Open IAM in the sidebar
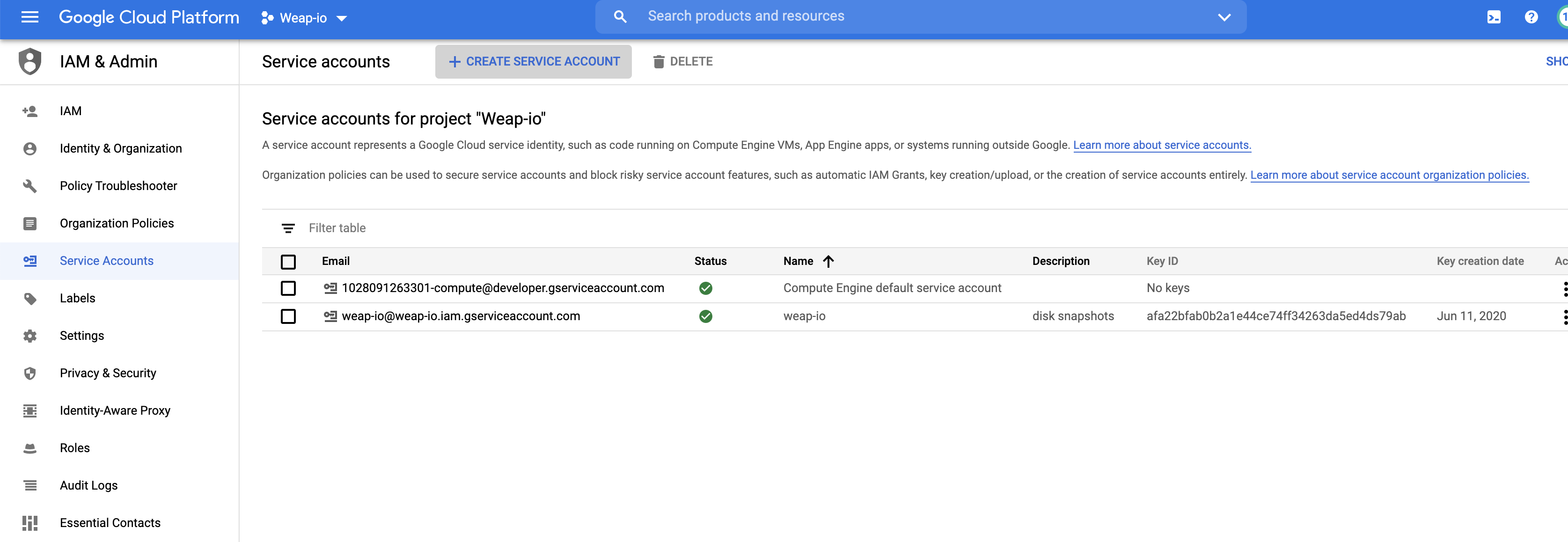1568x542 pixels. pyautogui.click(x=119, y=111)
